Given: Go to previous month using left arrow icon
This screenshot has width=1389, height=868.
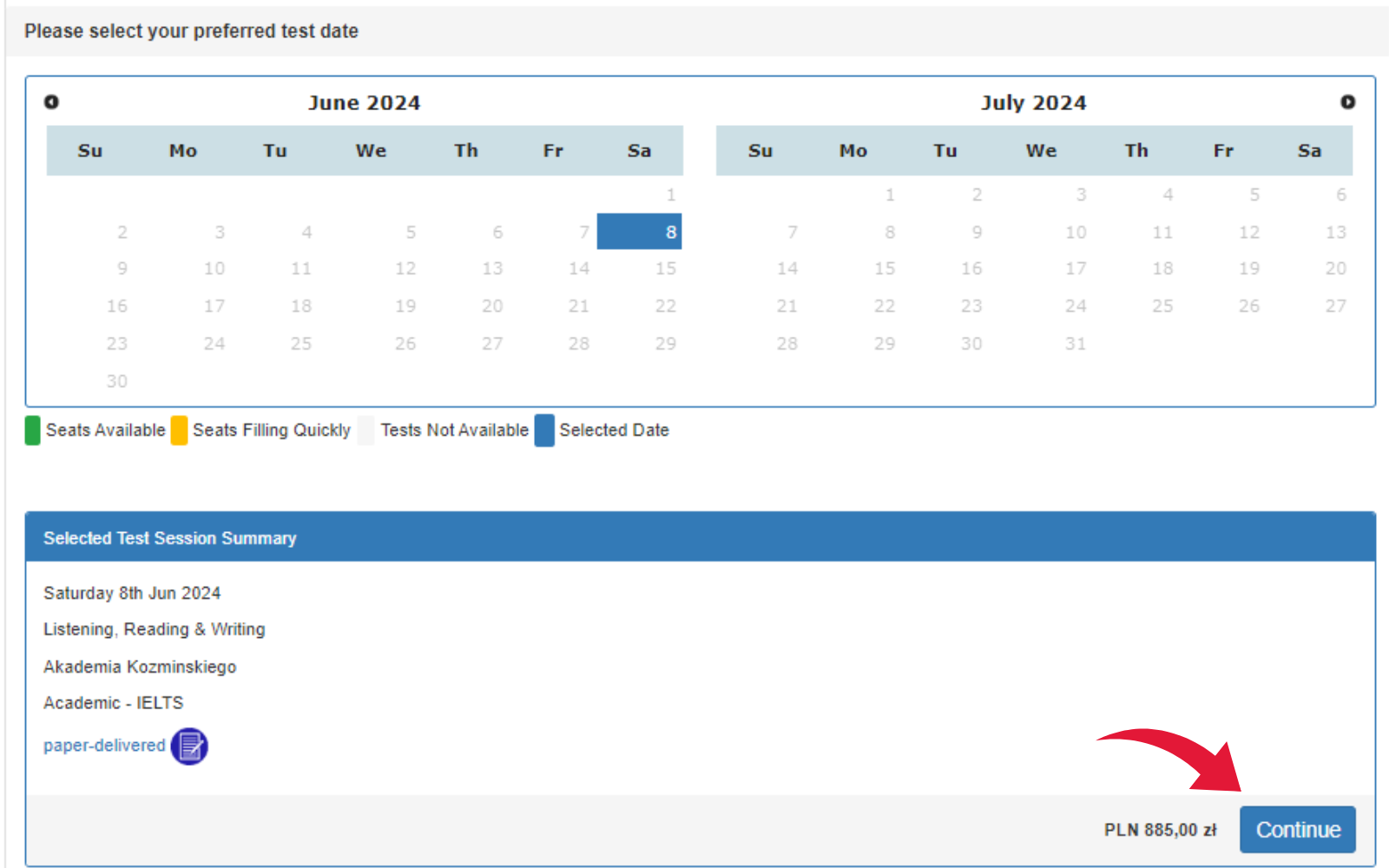Looking at the screenshot, I should coord(51,102).
